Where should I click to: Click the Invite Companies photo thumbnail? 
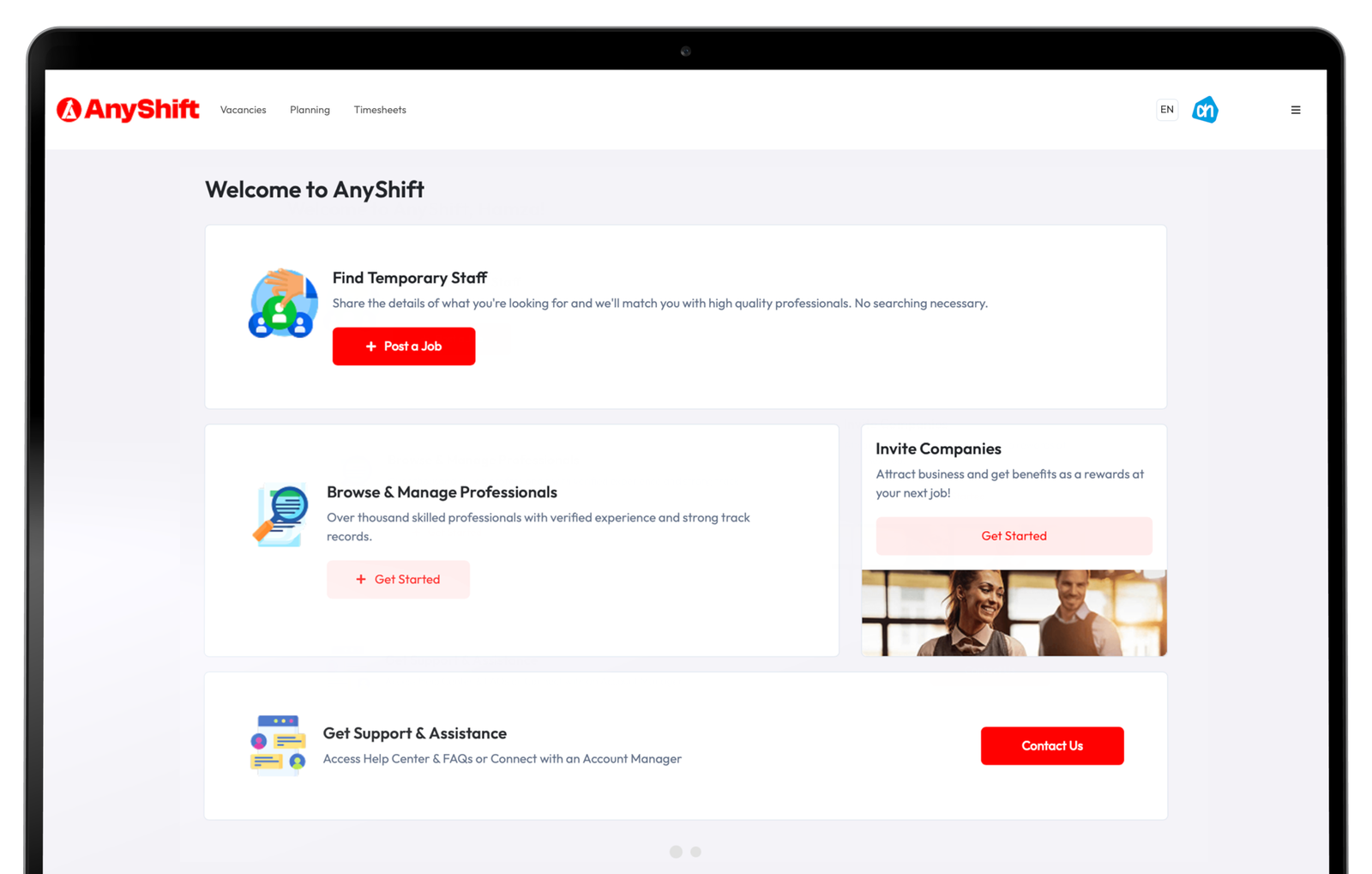tap(1014, 612)
